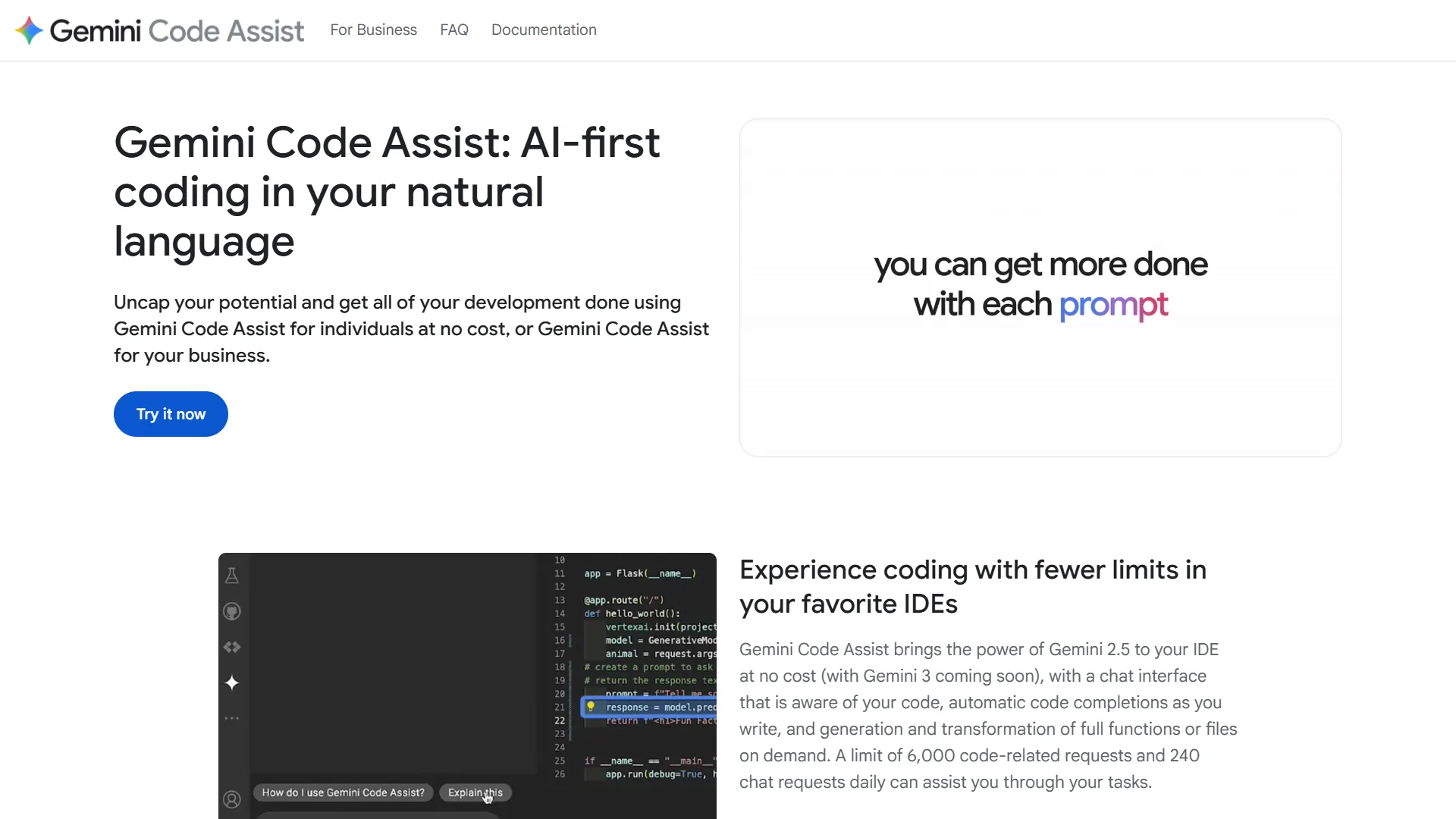Open the For Business menu item

click(373, 30)
